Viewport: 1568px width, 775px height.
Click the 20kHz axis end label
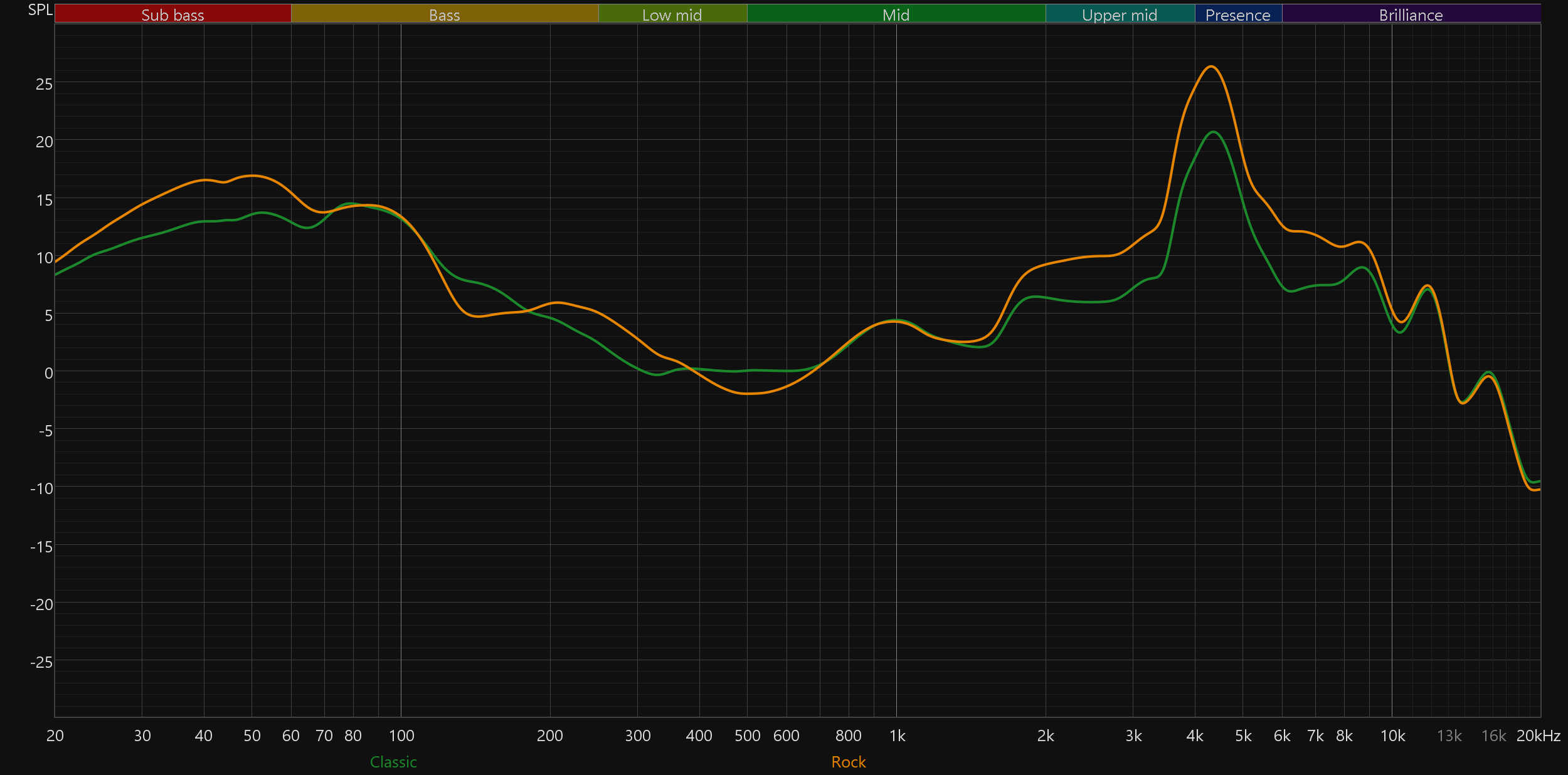(x=1538, y=735)
